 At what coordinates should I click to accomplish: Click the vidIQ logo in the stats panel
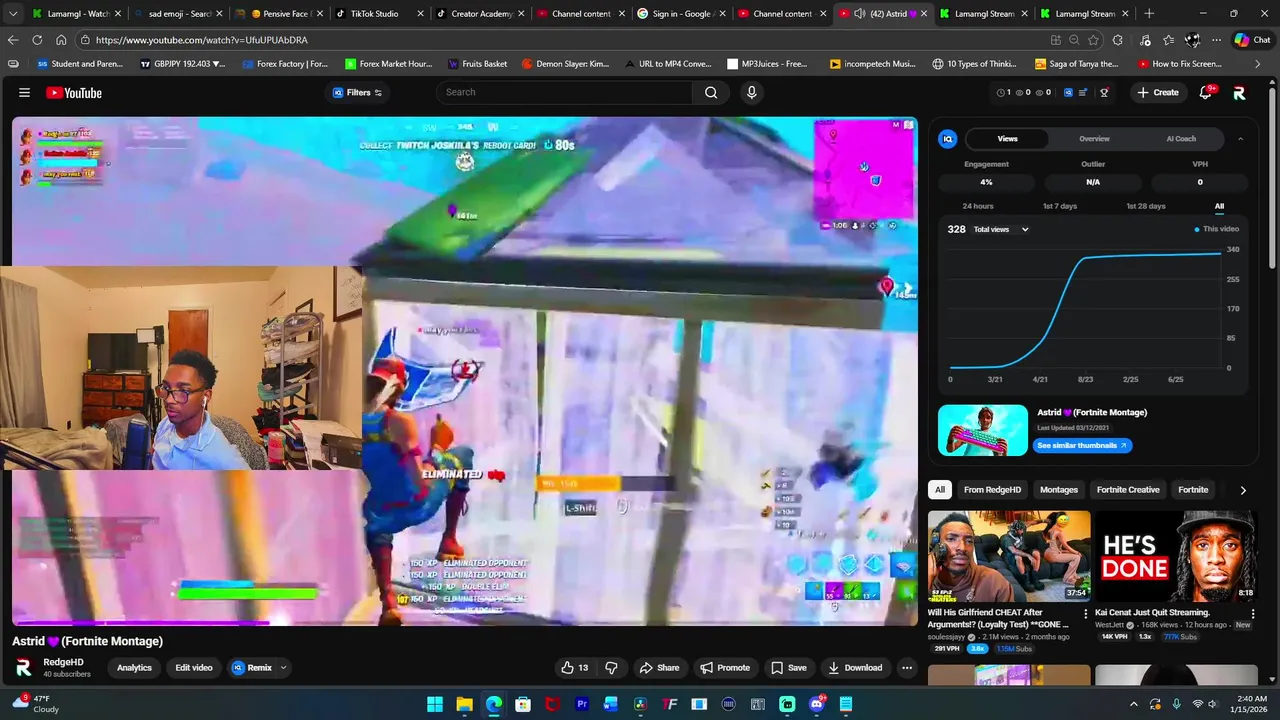click(x=948, y=139)
